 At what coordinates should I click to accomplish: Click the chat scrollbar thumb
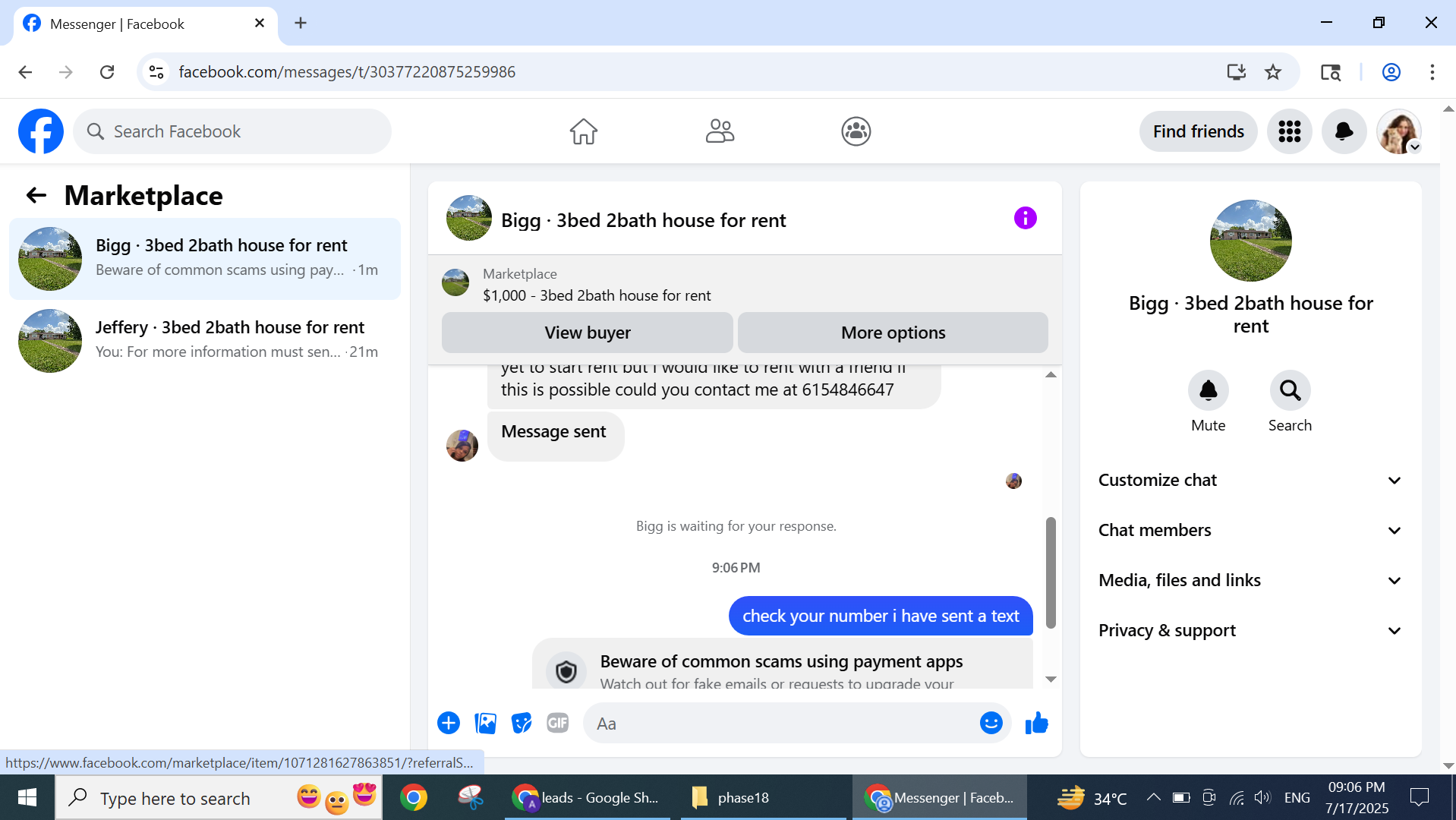click(x=1051, y=572)
